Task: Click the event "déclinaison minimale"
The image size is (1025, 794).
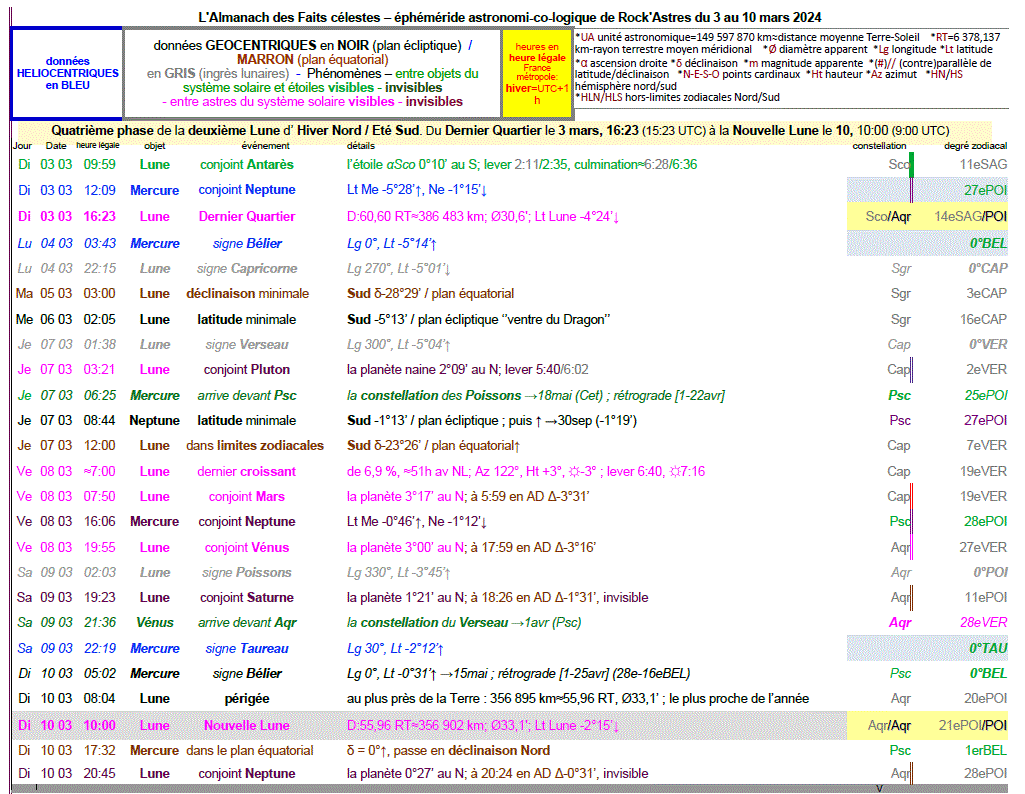Action: (x=247, y=293)
